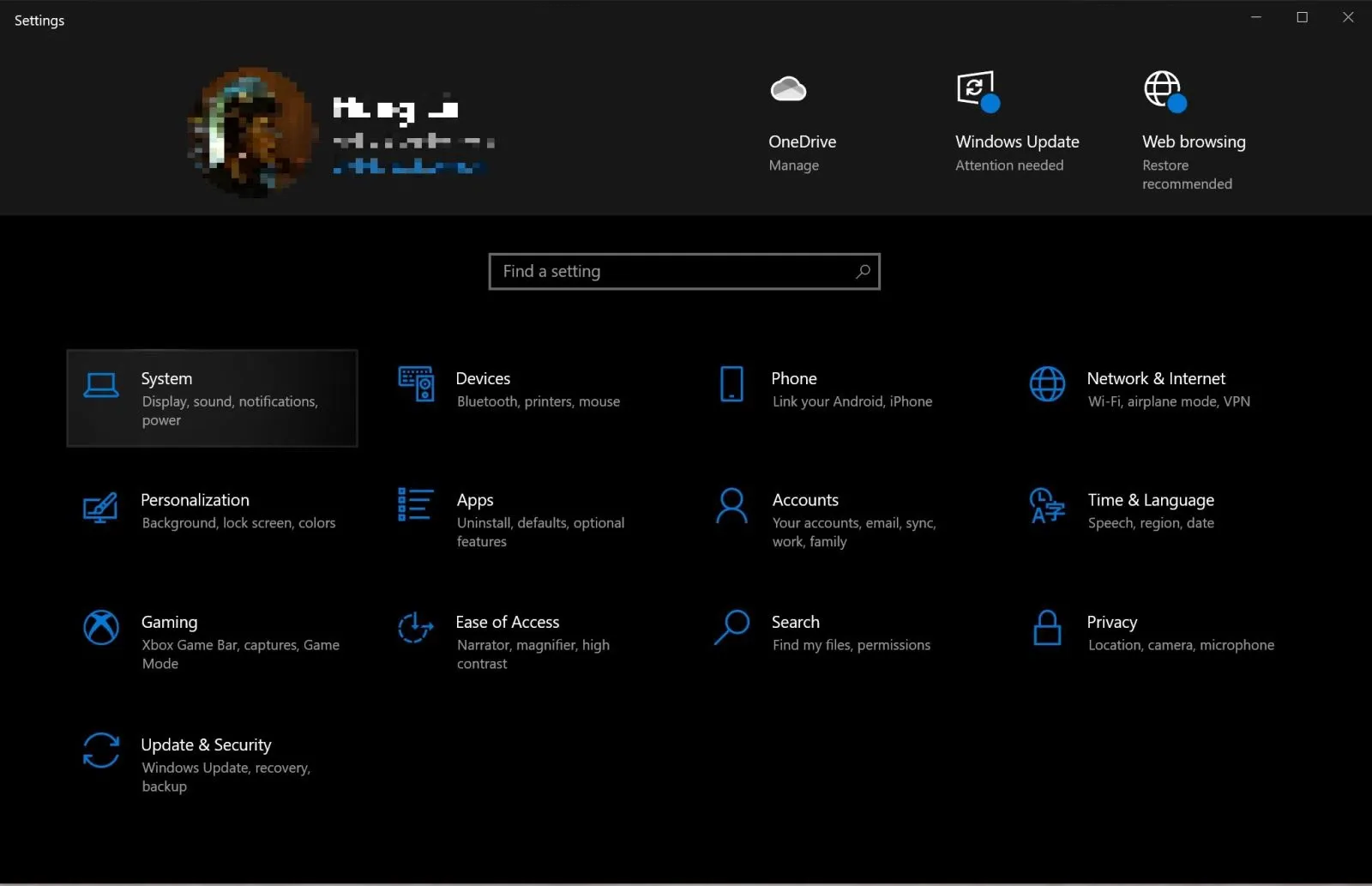
Task: Open the Network & Internet title
Action: (1156, 378)
